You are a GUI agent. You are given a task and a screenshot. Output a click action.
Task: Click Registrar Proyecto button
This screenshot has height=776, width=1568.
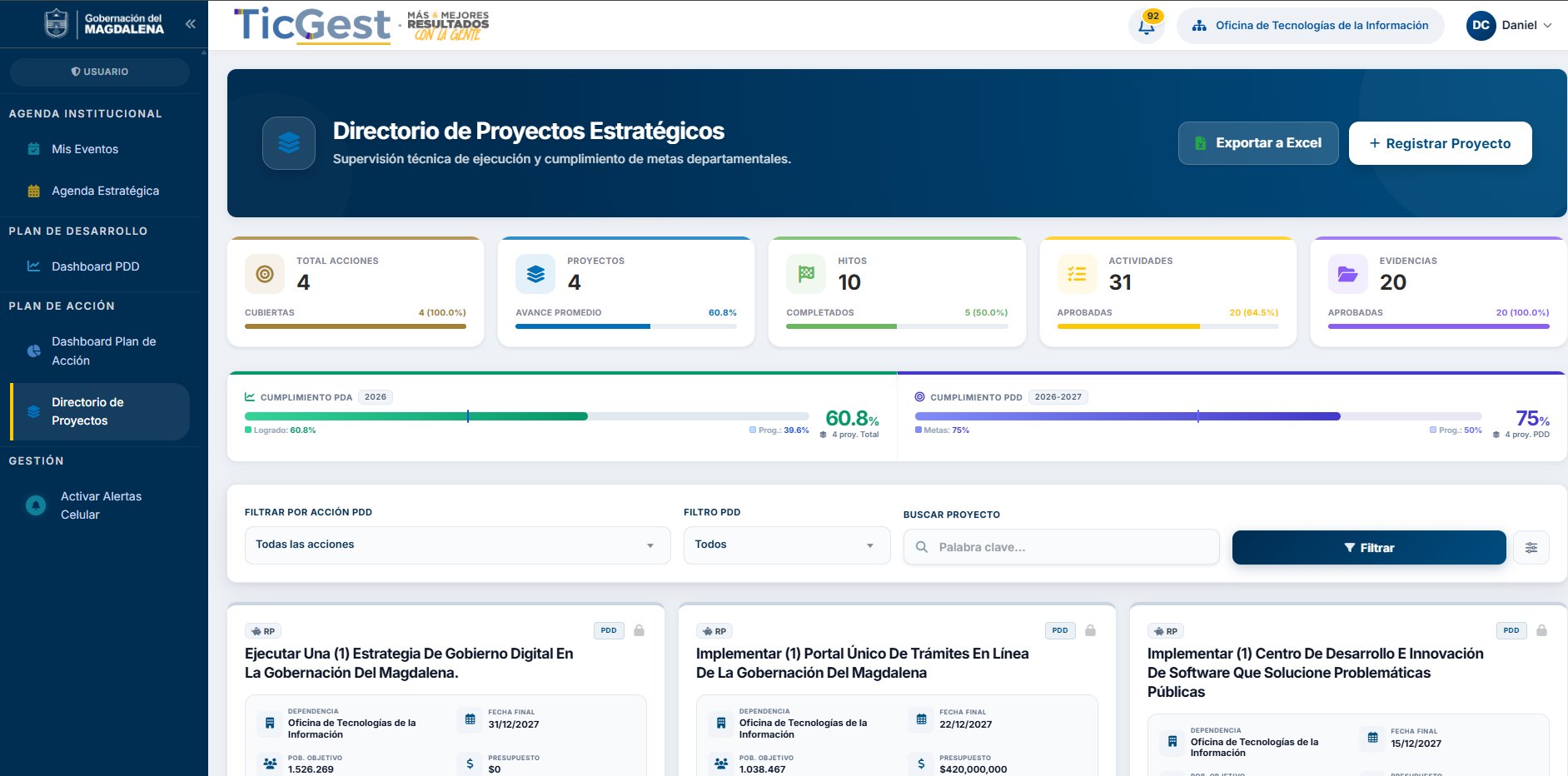1440,143
